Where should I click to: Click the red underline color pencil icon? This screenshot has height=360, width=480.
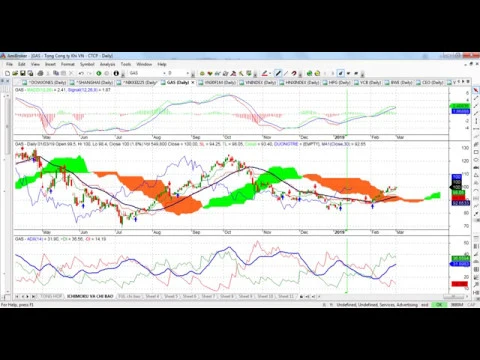point(265,73)
